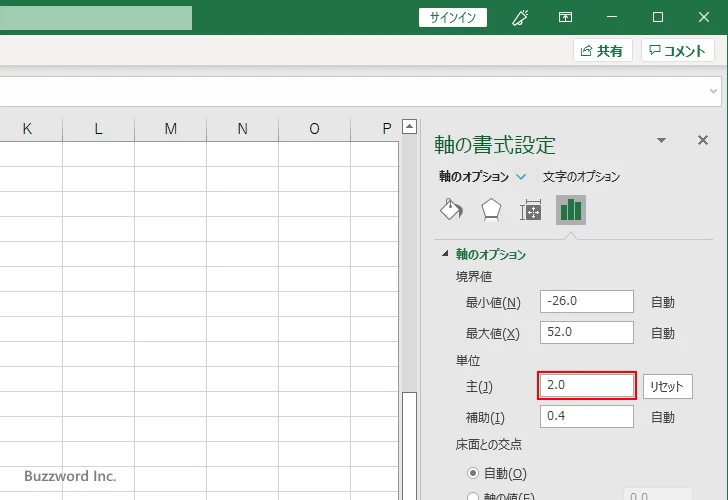The width and height of the screenshot is (728, 500).
Task: Close the 軸の書式設定 pane
Action: (702, 140)
